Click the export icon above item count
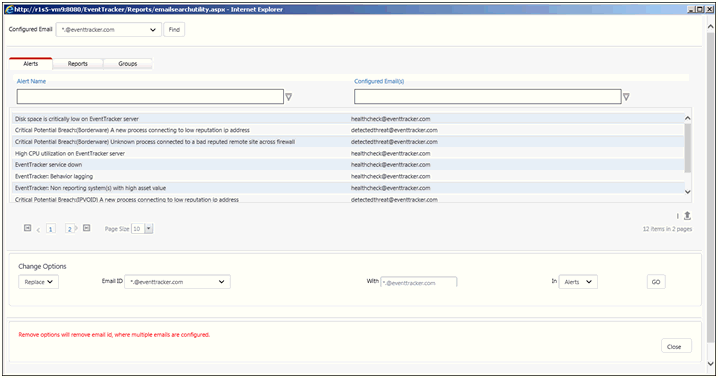The height and width of the screenshot is (378, 718). [687, 215]
